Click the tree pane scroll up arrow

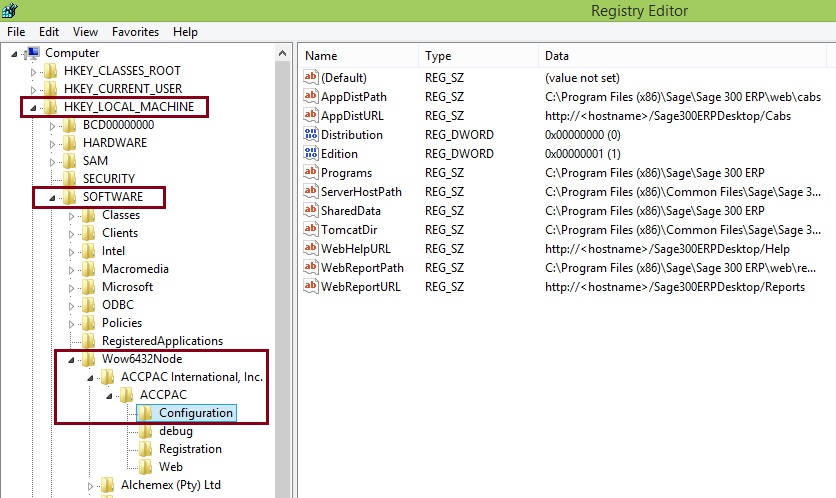pyautogui.click(x=283, y=53)
